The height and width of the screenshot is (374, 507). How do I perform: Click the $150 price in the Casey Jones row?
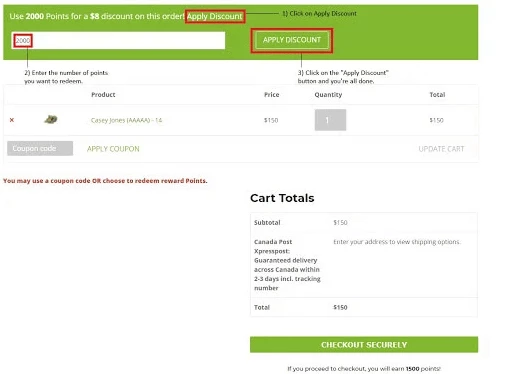click(271, 120)
